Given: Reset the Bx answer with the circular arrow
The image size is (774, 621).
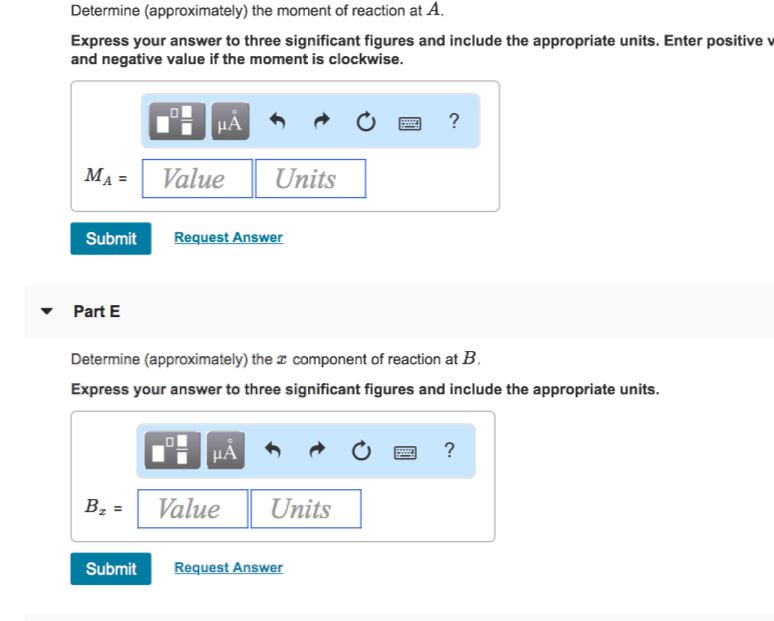Looking at the screenshot, I should pos(361,452).
